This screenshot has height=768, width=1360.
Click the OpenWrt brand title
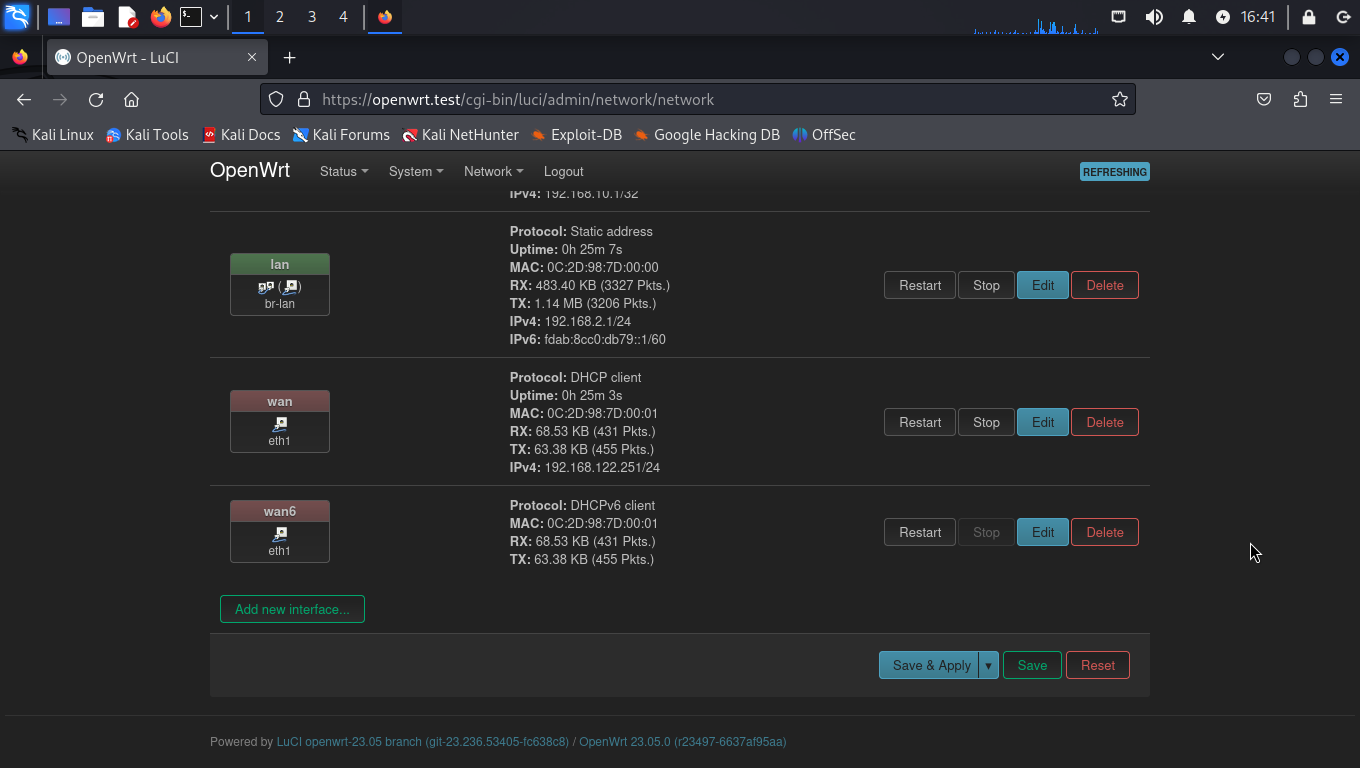click(x=250, y=171)
